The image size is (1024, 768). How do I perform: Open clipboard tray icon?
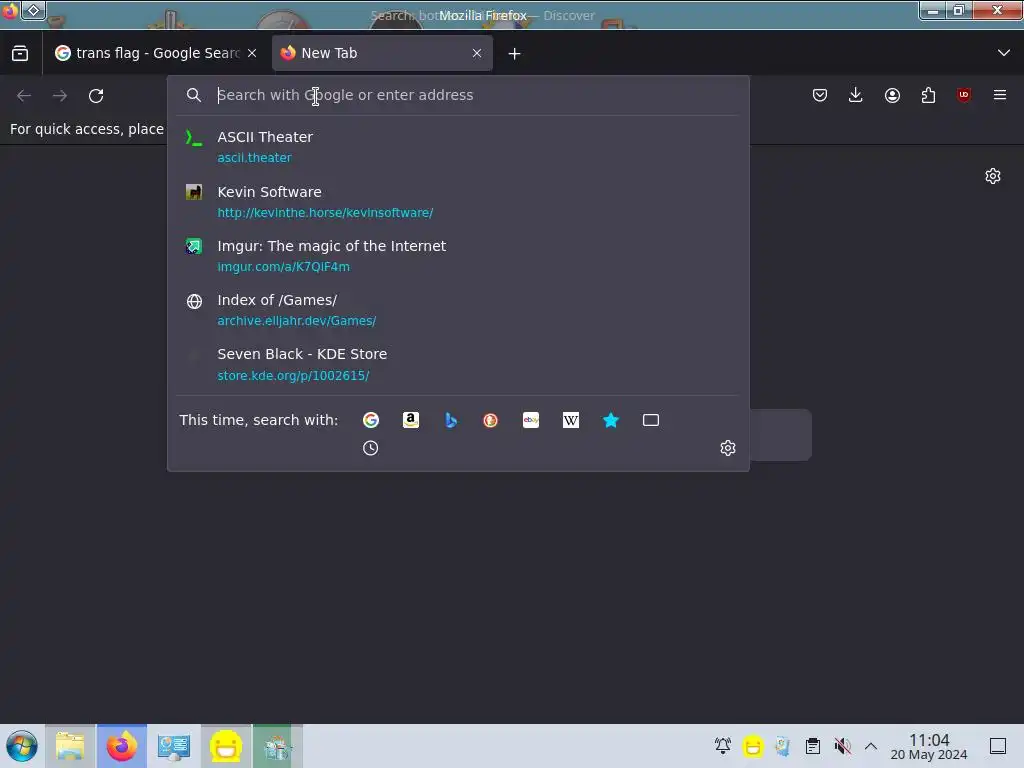[812, 746]
